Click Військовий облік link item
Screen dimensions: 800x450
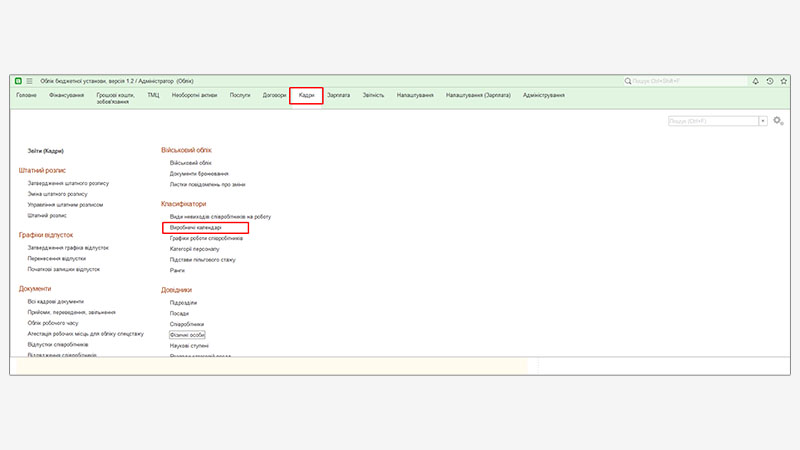tap(190, 162)
